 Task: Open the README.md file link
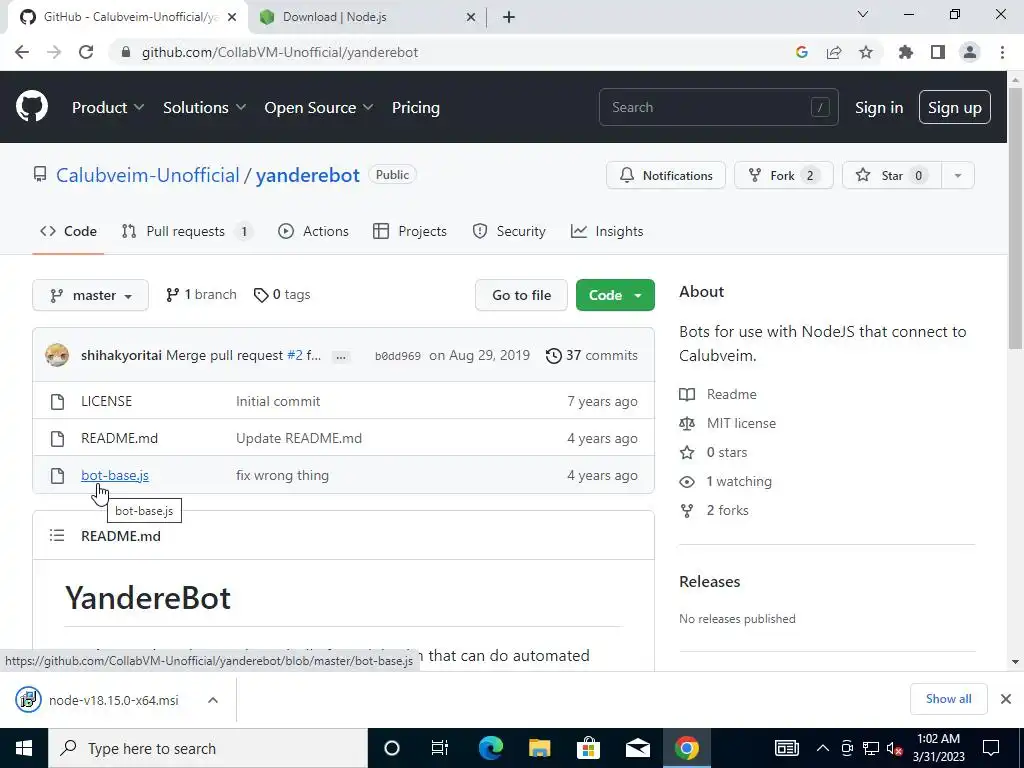(120, 438)
